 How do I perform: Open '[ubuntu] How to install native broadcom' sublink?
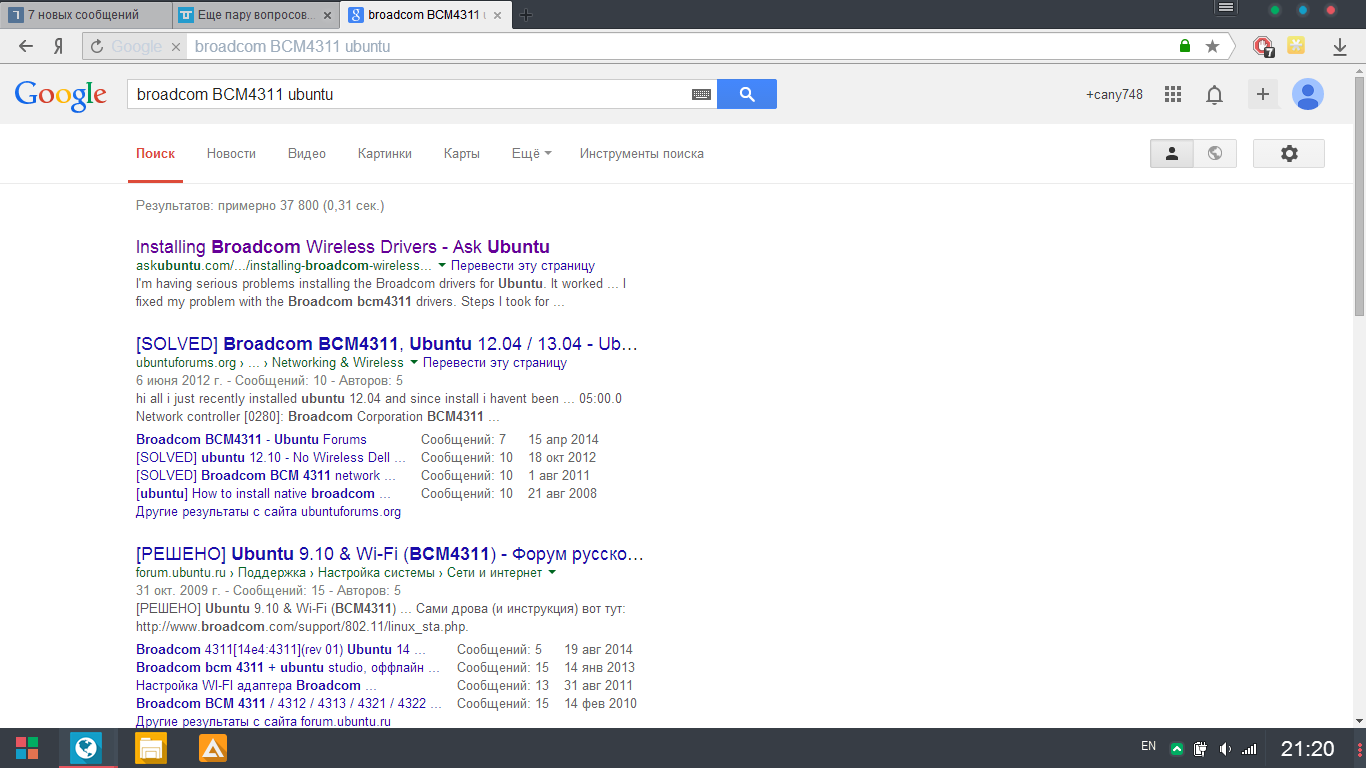click(x=264, y=494)
